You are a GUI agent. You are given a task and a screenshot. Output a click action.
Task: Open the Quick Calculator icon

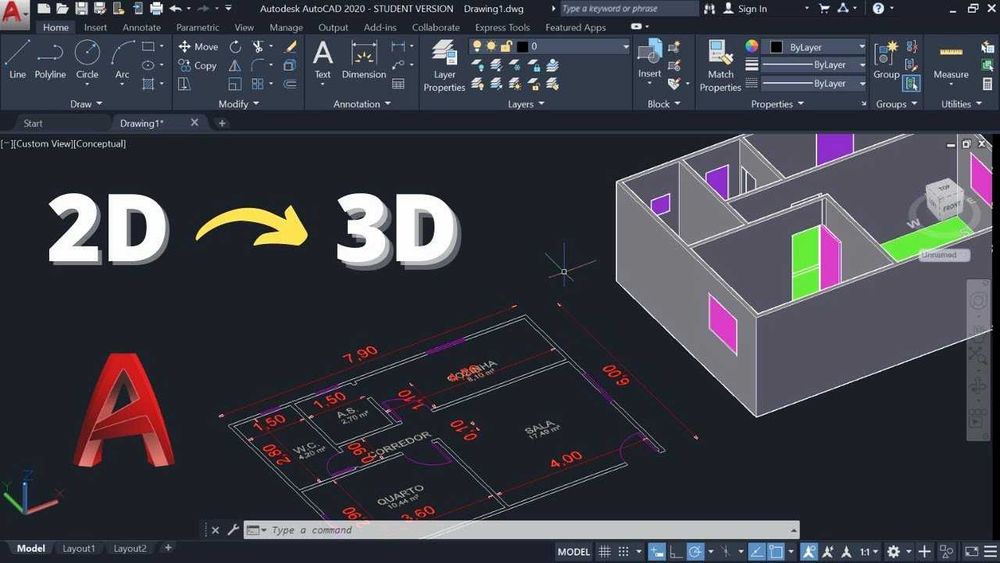[x=987, y=84]
